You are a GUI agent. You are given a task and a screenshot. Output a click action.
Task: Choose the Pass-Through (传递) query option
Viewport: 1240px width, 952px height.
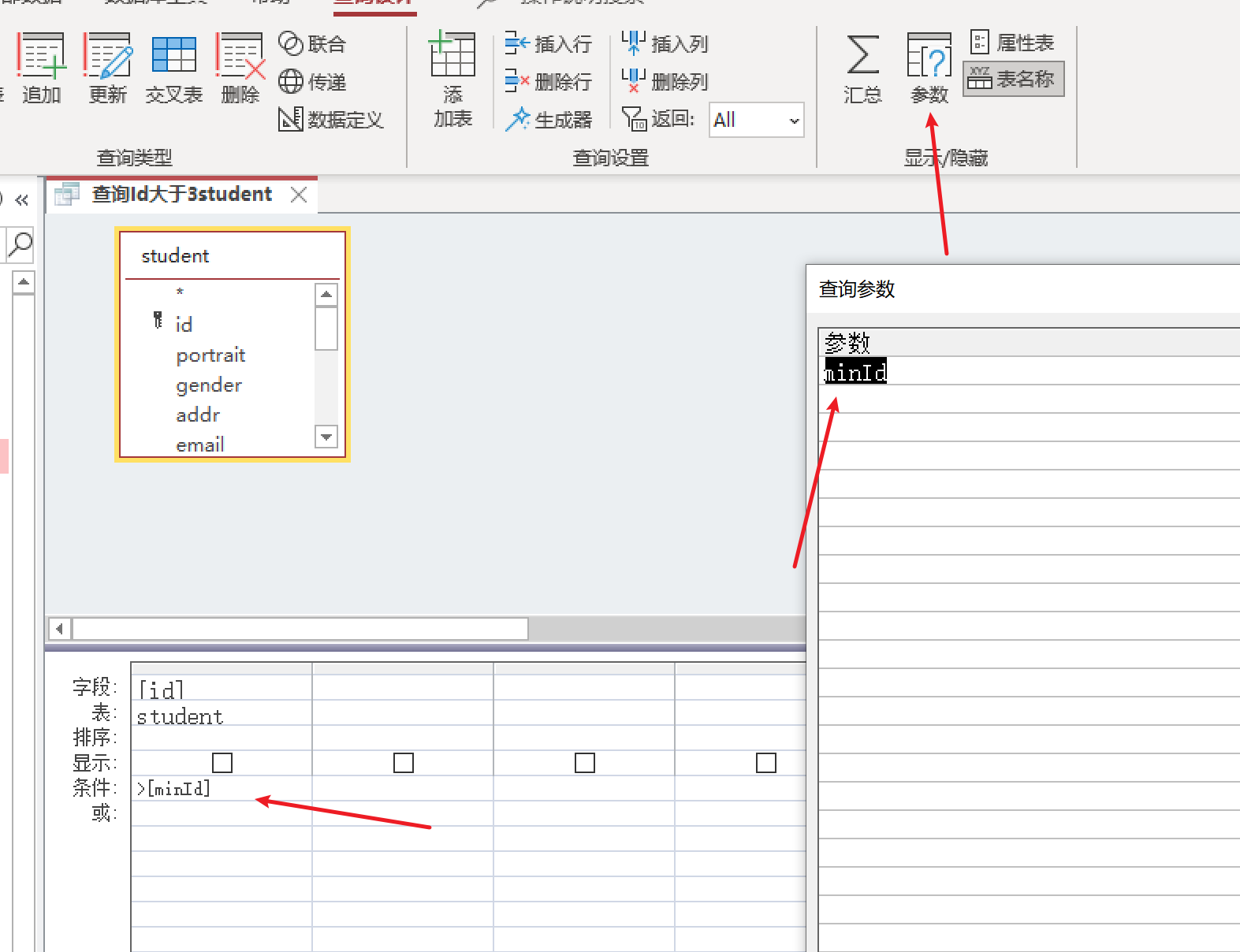tap(312, 81)
